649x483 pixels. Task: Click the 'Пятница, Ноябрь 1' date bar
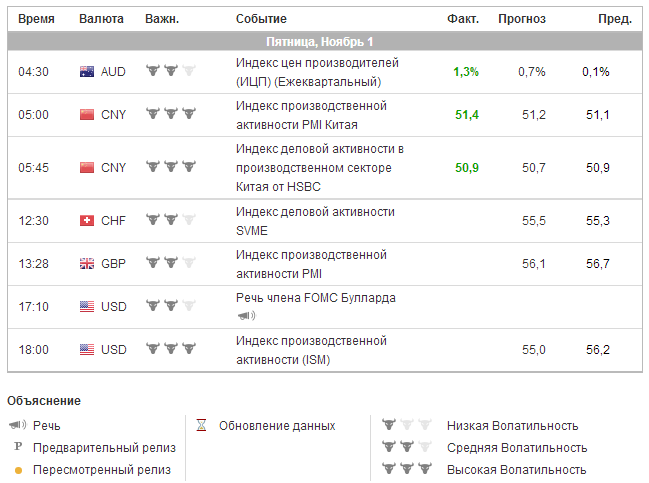point(320,42)
